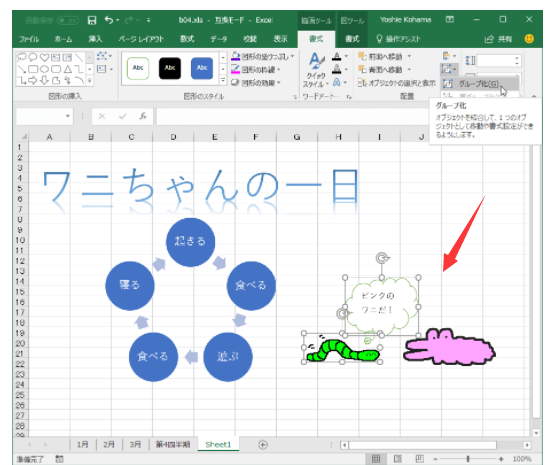Apply the white outlined Abc shape style
This screenshot has width=547, height=465.
pyautogui.click(x=138, y=68)
